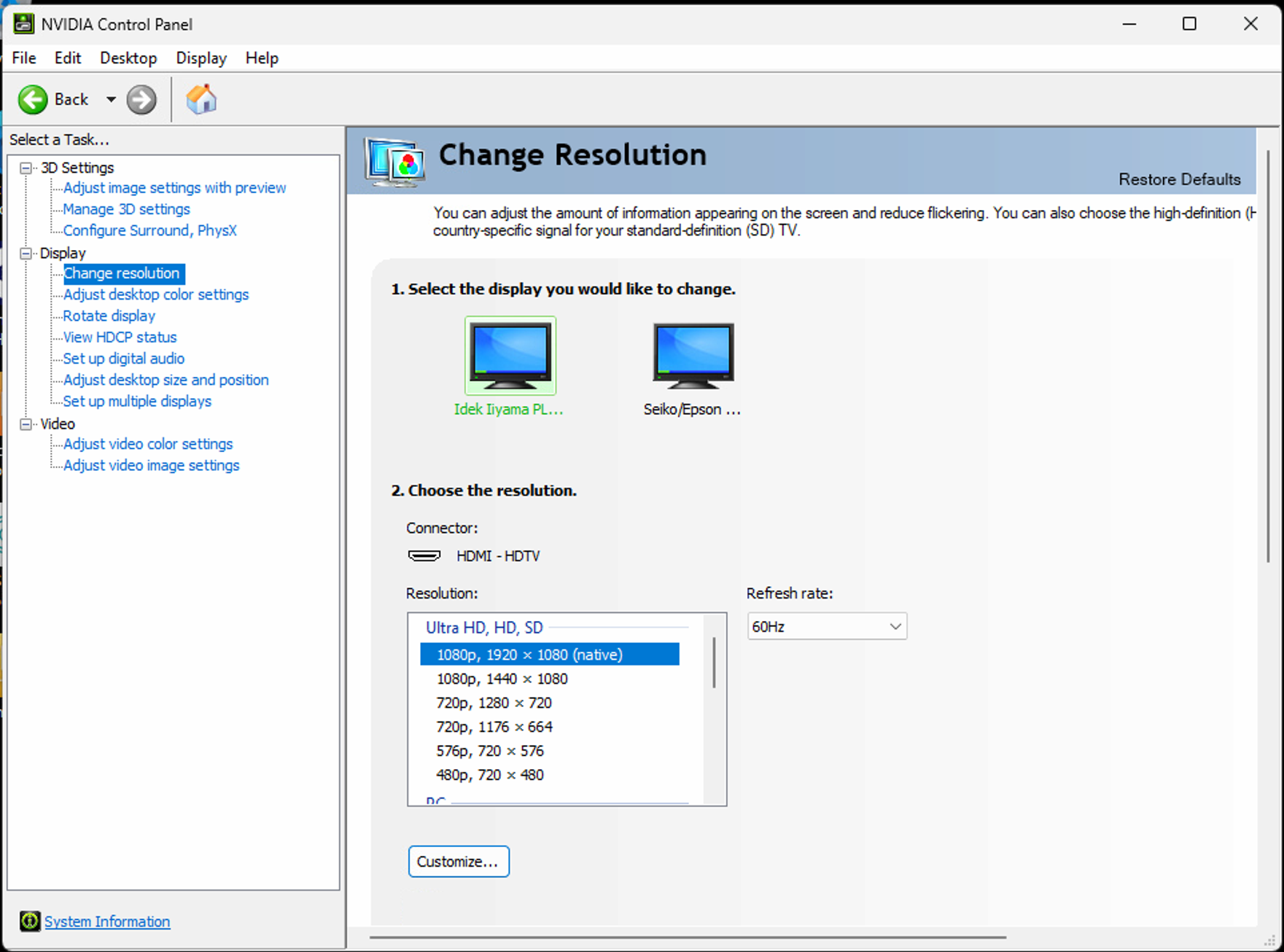Click the green Back arrow icon
The image size is (1284, 952).
click(33, 100)
